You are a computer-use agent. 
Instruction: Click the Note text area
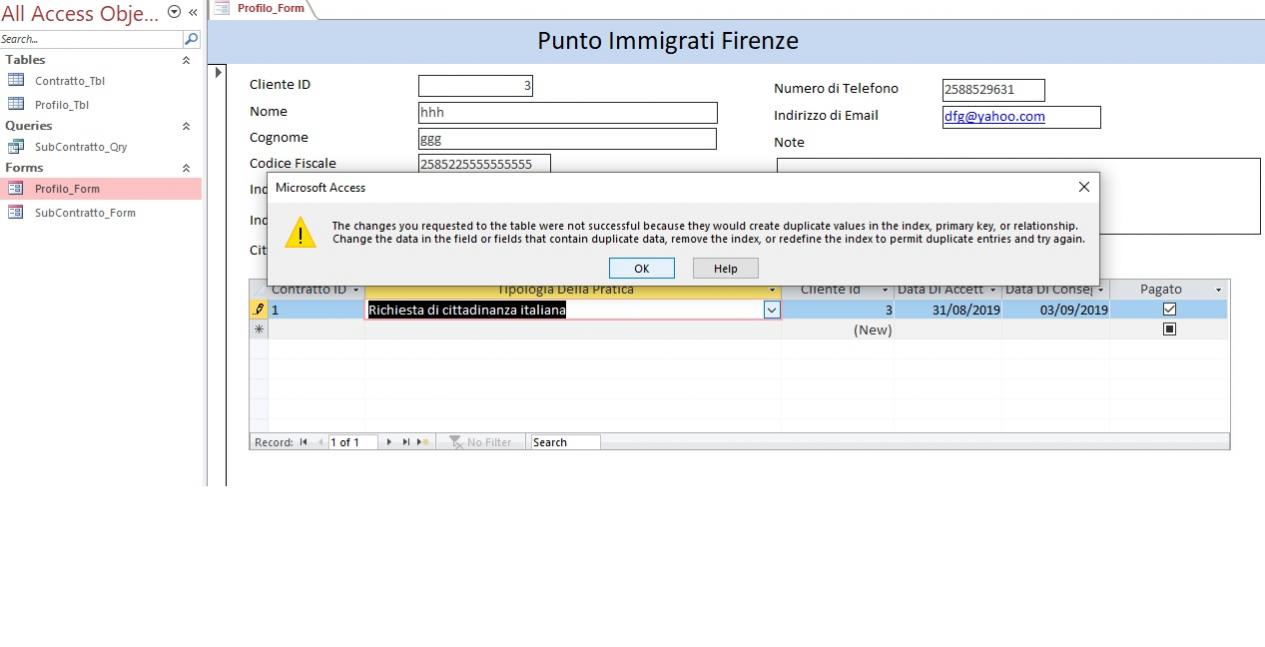tap(1180, 196)
